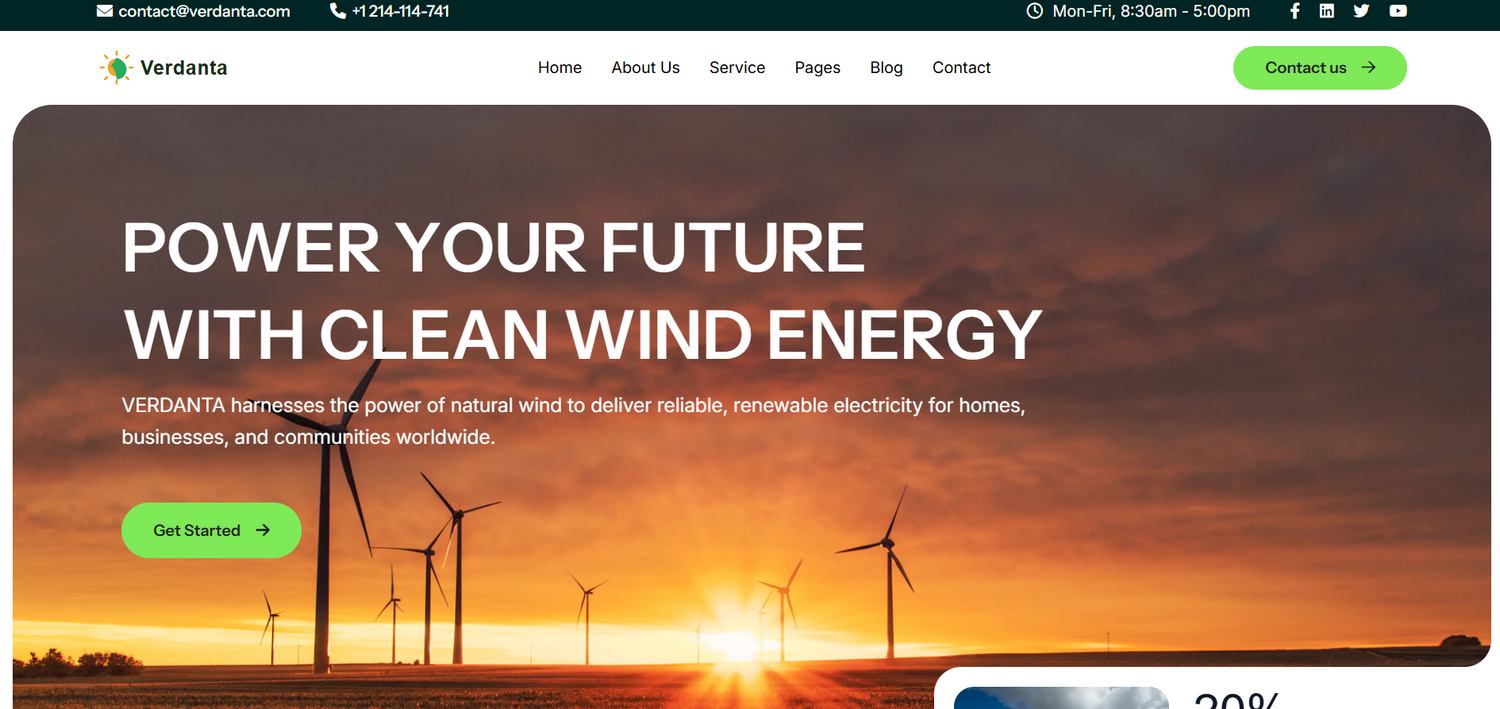Image resolution: width=1500 pixels, height=709 pixels.
Task: Open the Twitter social icon
Action: pyautogui.click(x=1361, y=11)
